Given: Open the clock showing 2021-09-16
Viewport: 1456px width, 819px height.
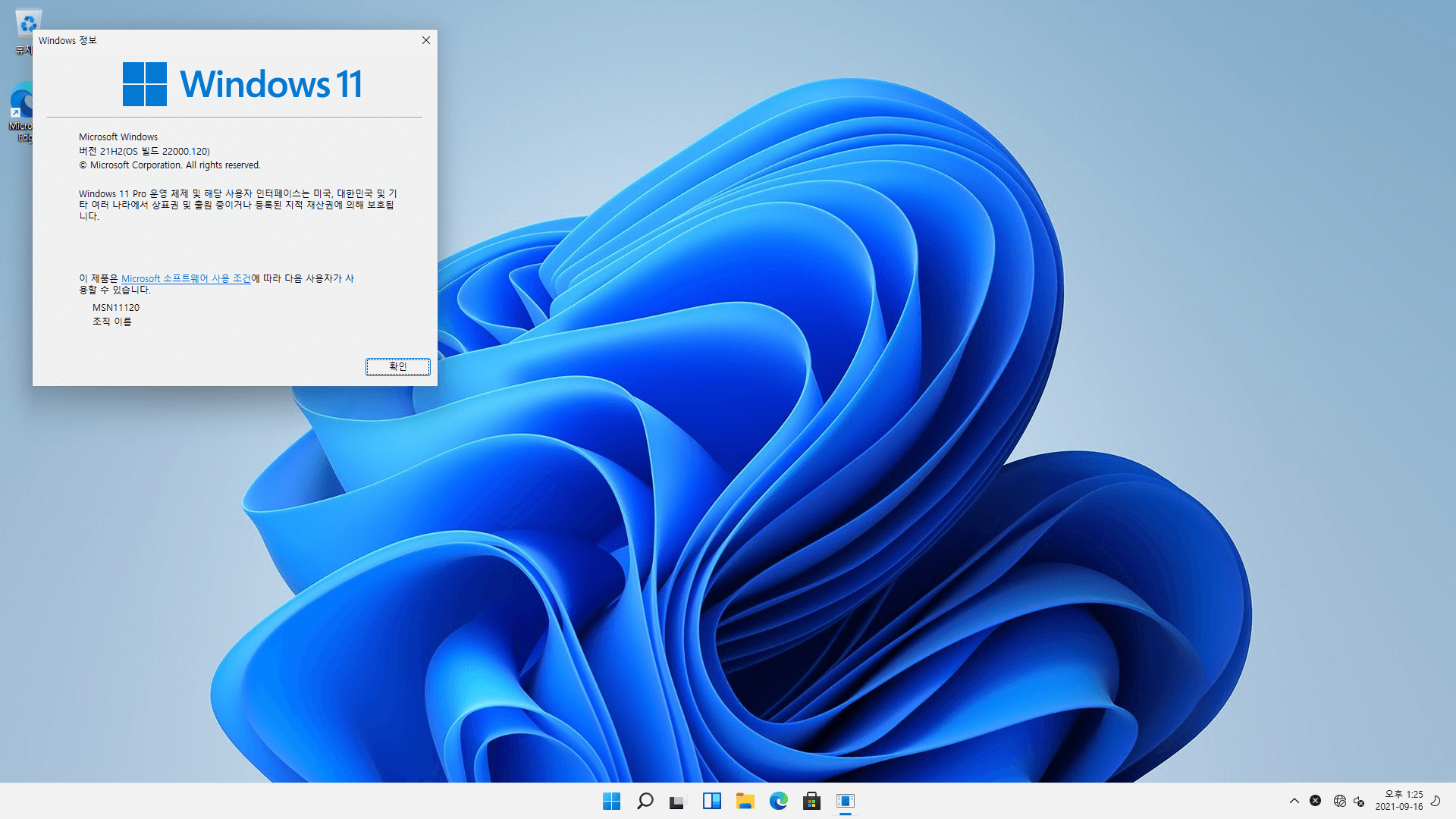Looking at the screenshot, I should 1399,801.
